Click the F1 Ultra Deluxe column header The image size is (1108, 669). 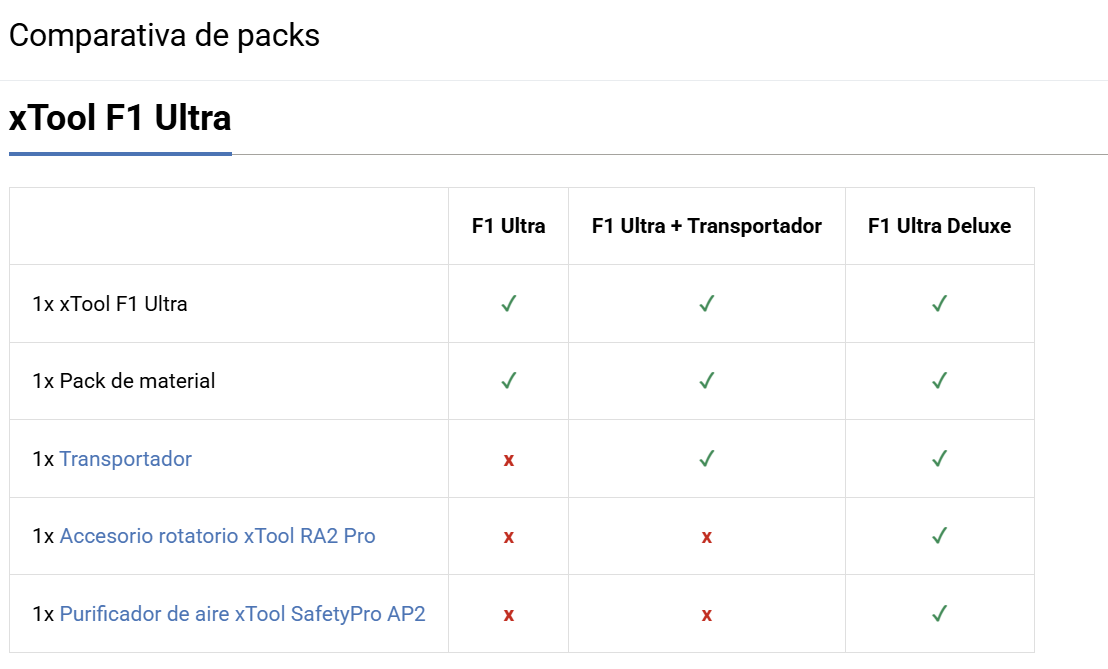939,226
